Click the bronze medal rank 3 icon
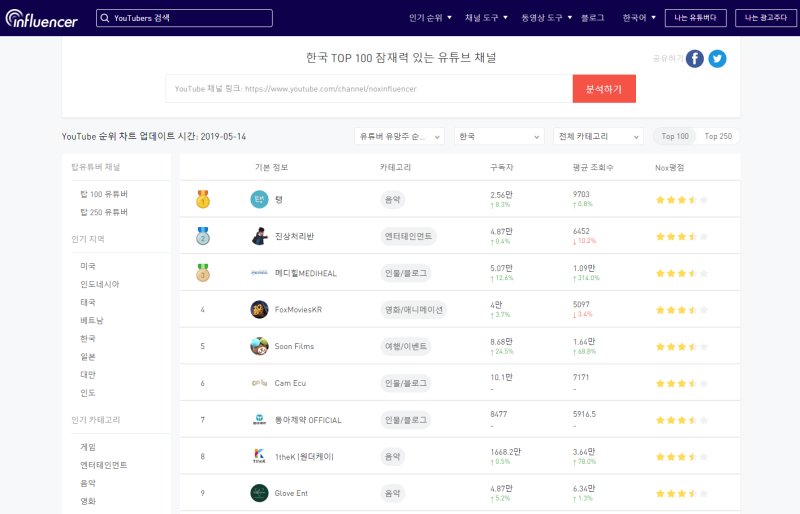 pos(203,273)
